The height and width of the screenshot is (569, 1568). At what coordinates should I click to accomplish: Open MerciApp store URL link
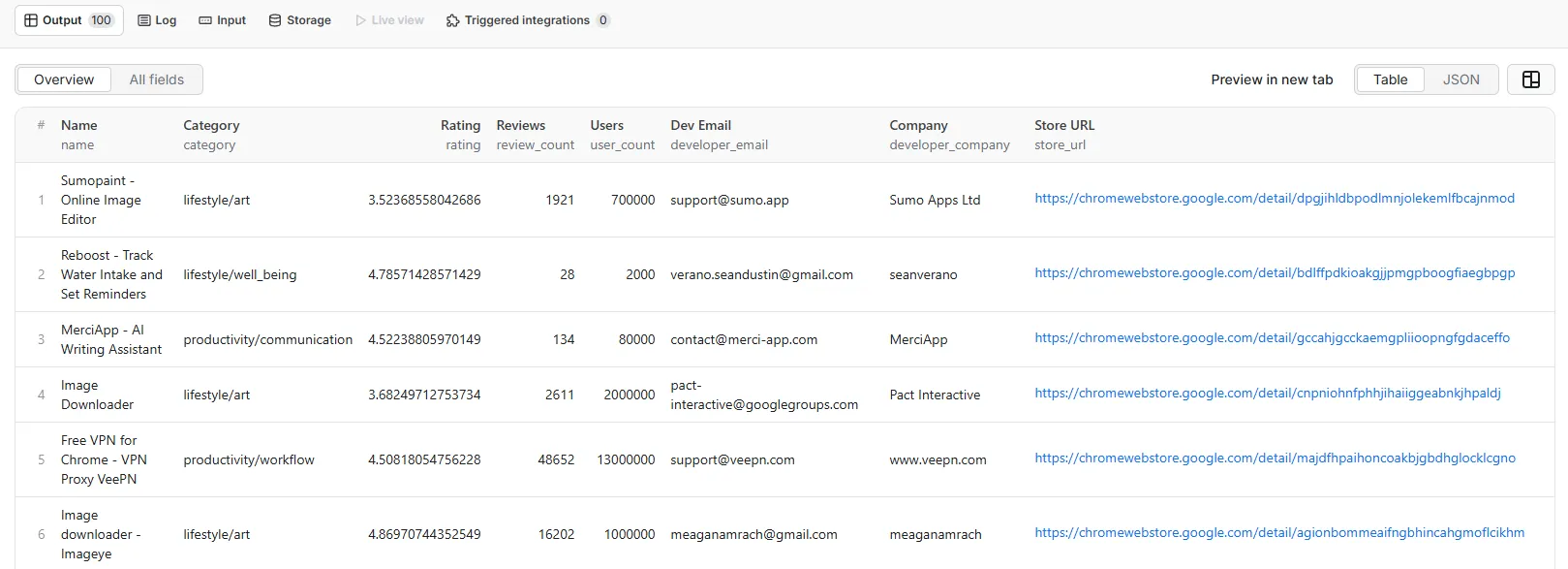point(1272,337)
